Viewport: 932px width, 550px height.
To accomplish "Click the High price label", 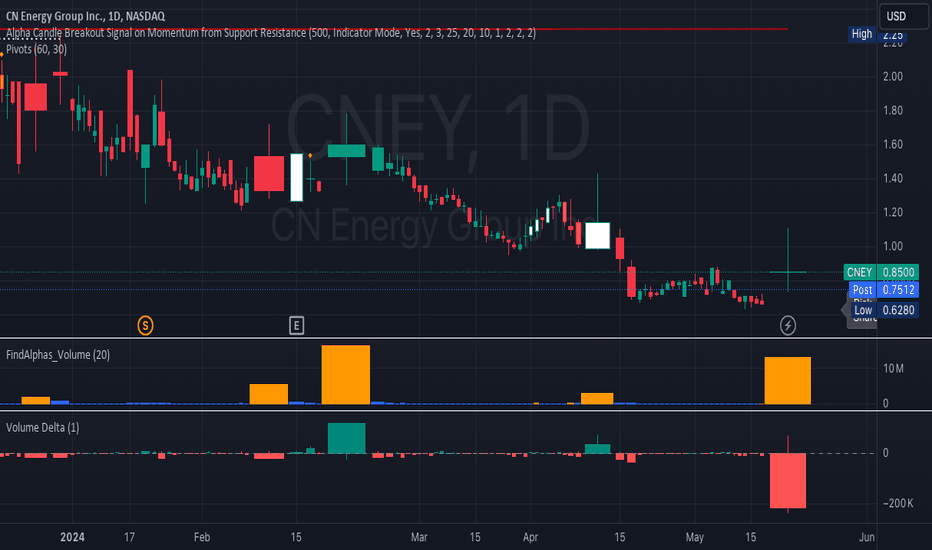I will (x=862, y=34).
